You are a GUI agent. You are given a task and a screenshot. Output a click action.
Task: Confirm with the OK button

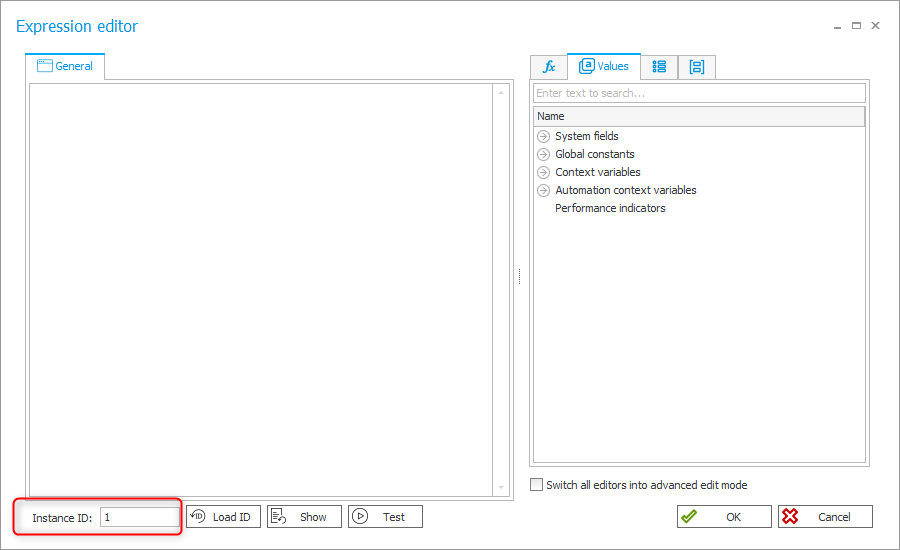point(724,517)
